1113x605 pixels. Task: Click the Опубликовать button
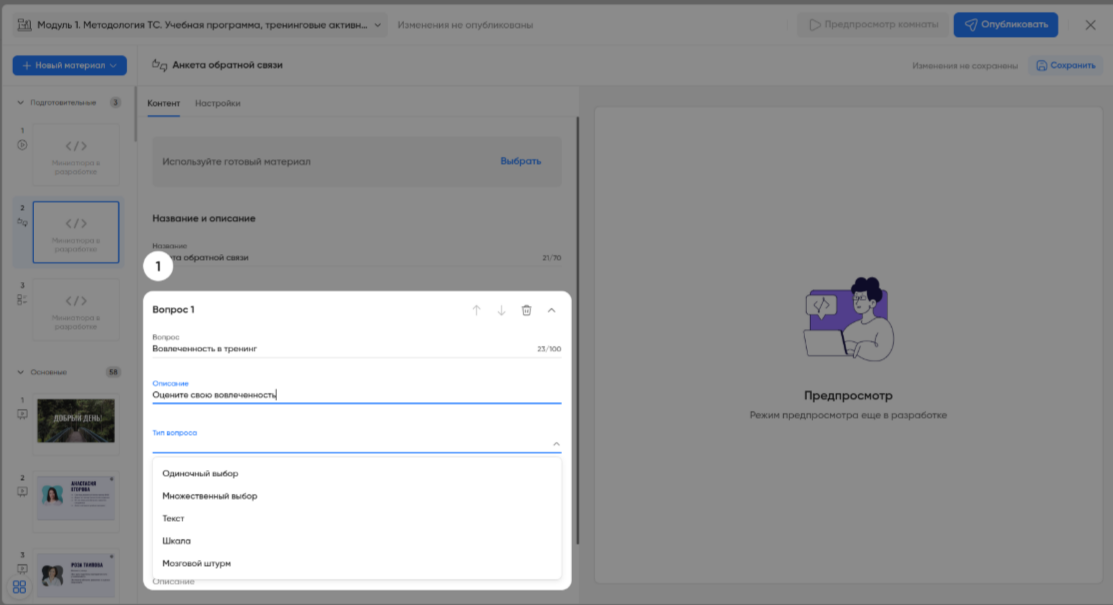pyautogui.click(x=1005, y=25)
